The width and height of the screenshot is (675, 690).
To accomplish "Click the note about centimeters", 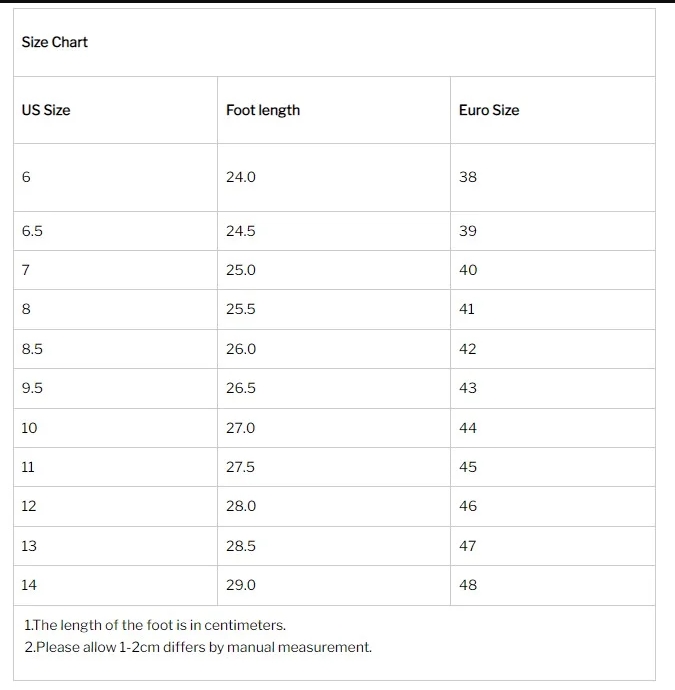I will (x=155, y=625).
